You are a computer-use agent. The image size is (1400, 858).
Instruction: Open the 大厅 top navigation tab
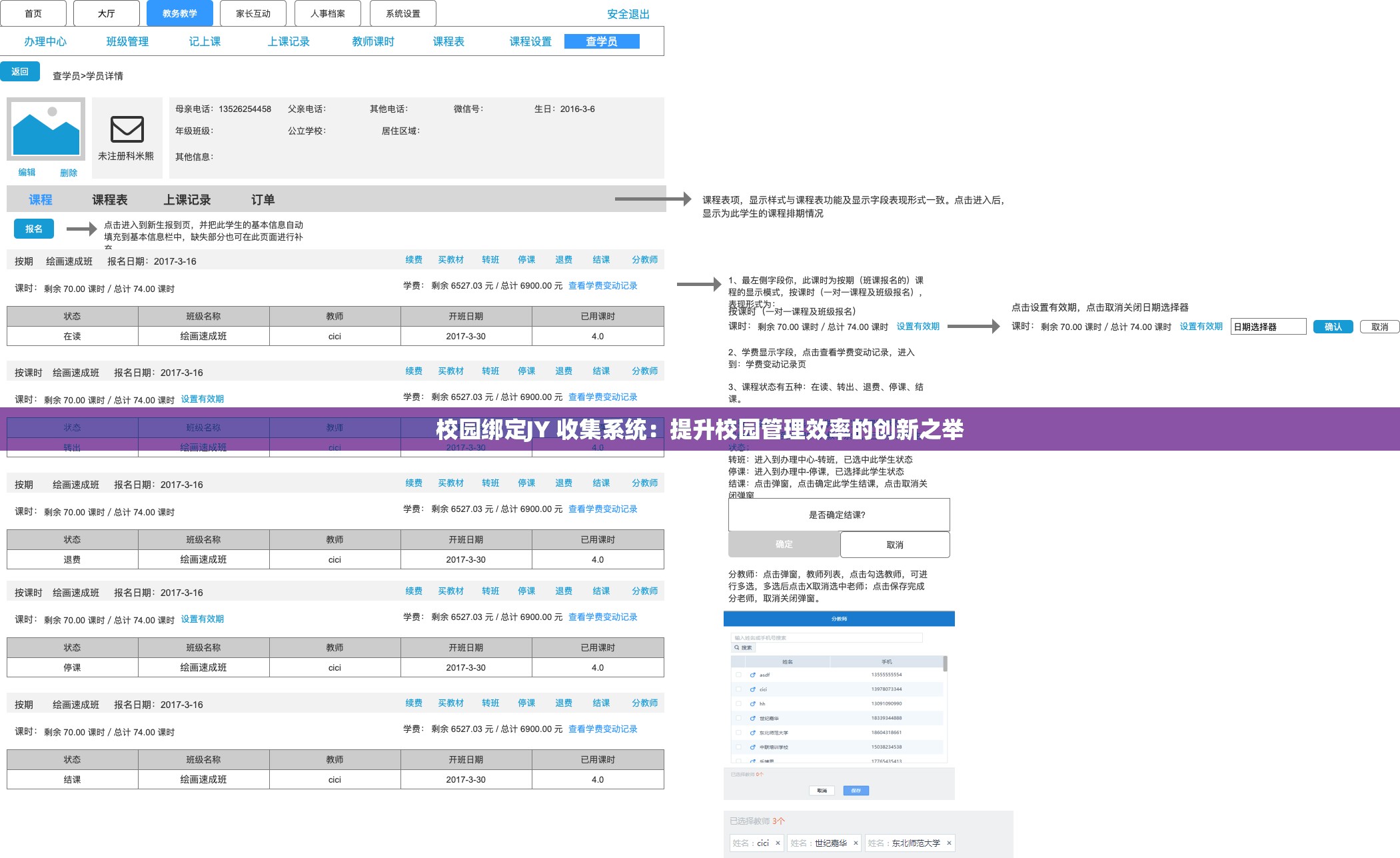[107, 13]
